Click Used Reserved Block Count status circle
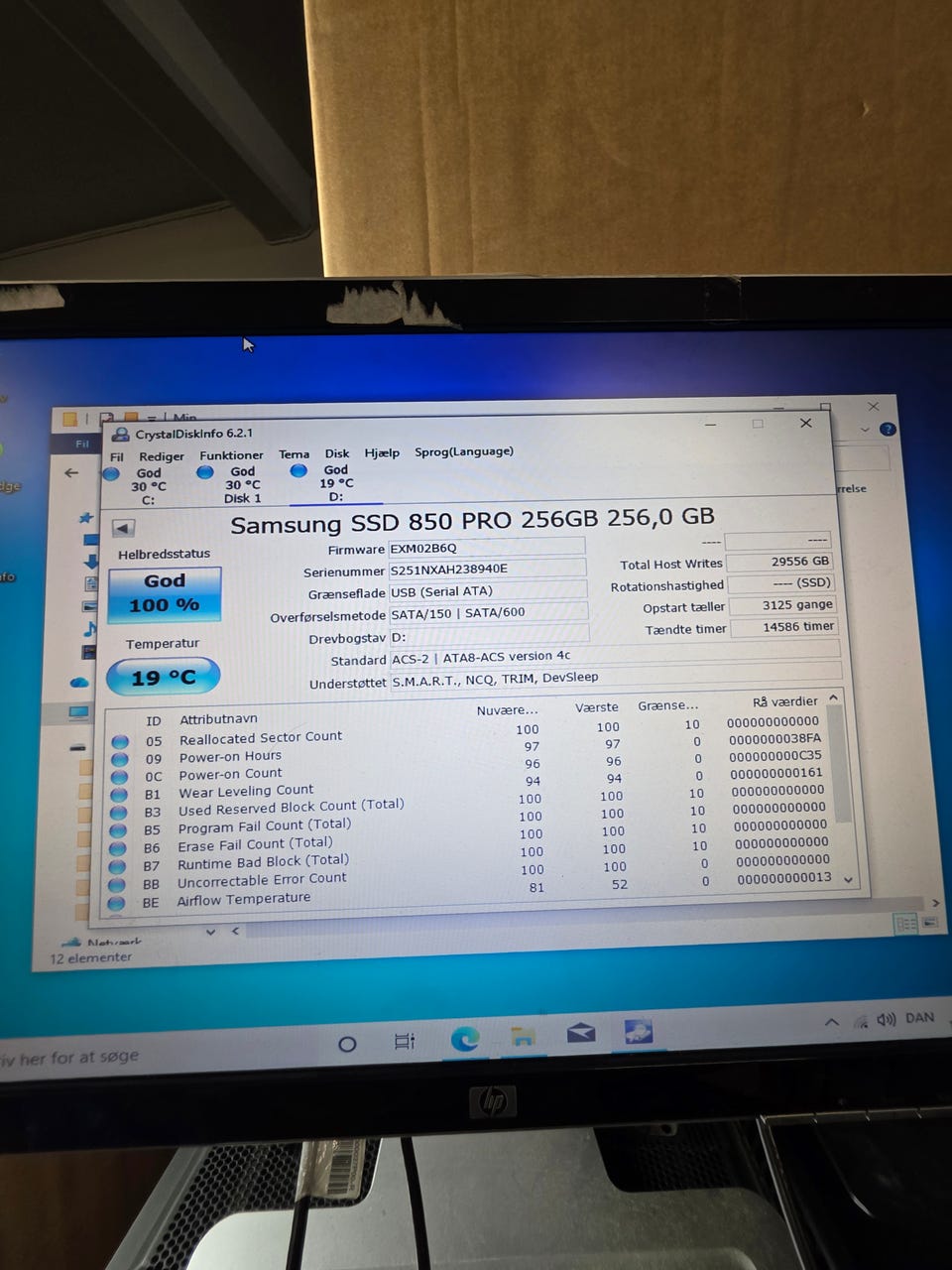Viewport: 952px width, 1270px height. point(119,813)
